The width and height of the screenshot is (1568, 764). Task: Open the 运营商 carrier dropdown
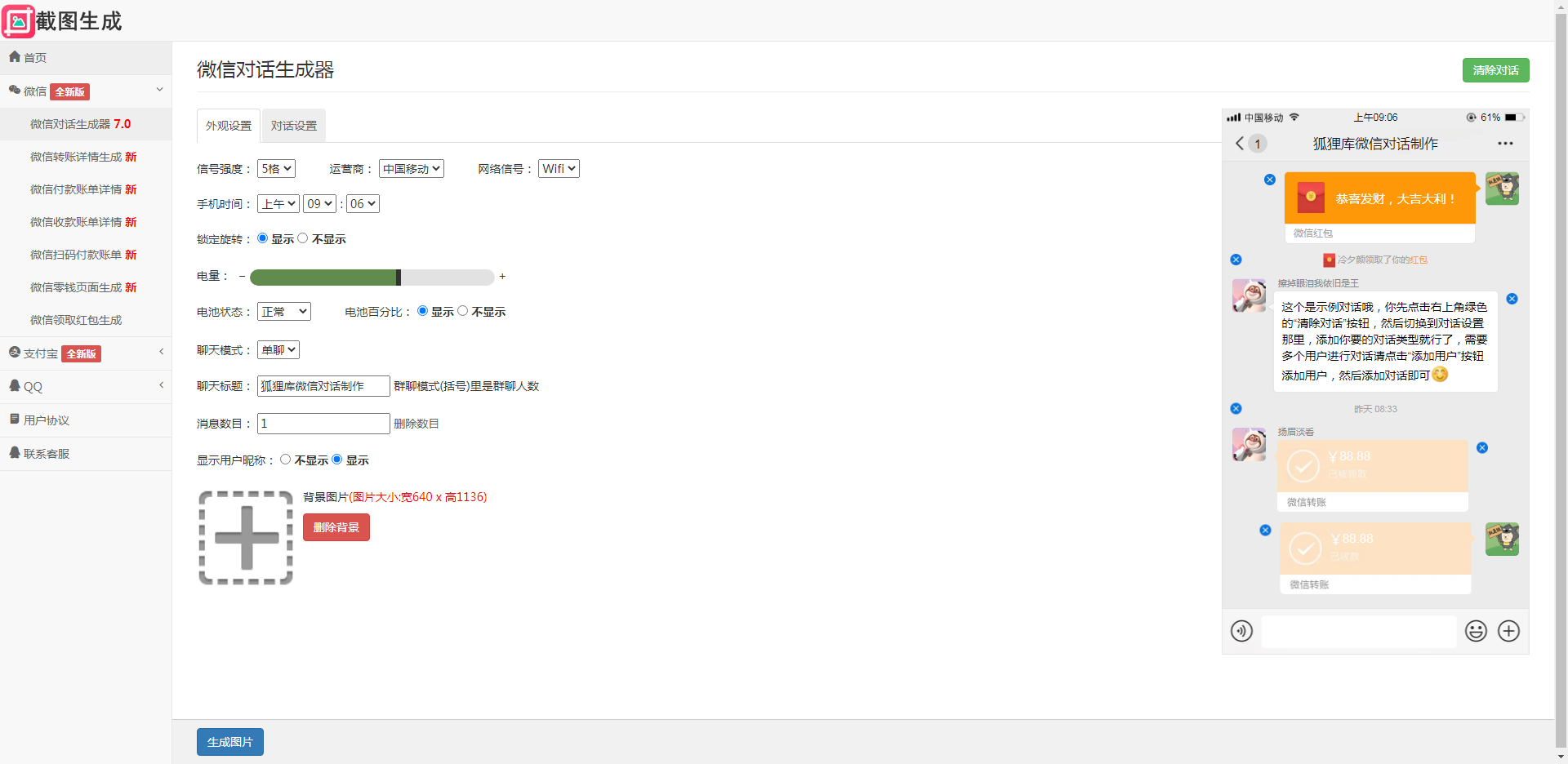tap(412, 169)
